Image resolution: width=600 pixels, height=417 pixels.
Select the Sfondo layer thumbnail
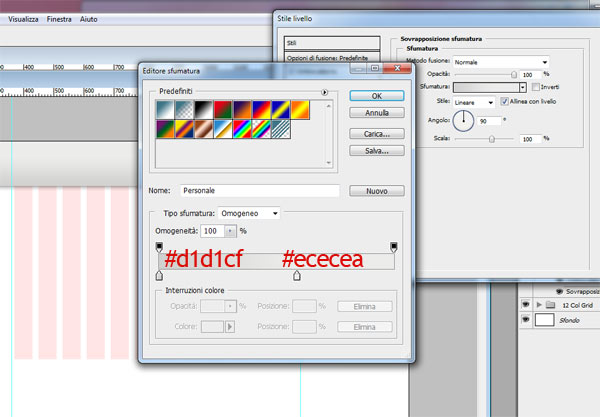point(545,319)
